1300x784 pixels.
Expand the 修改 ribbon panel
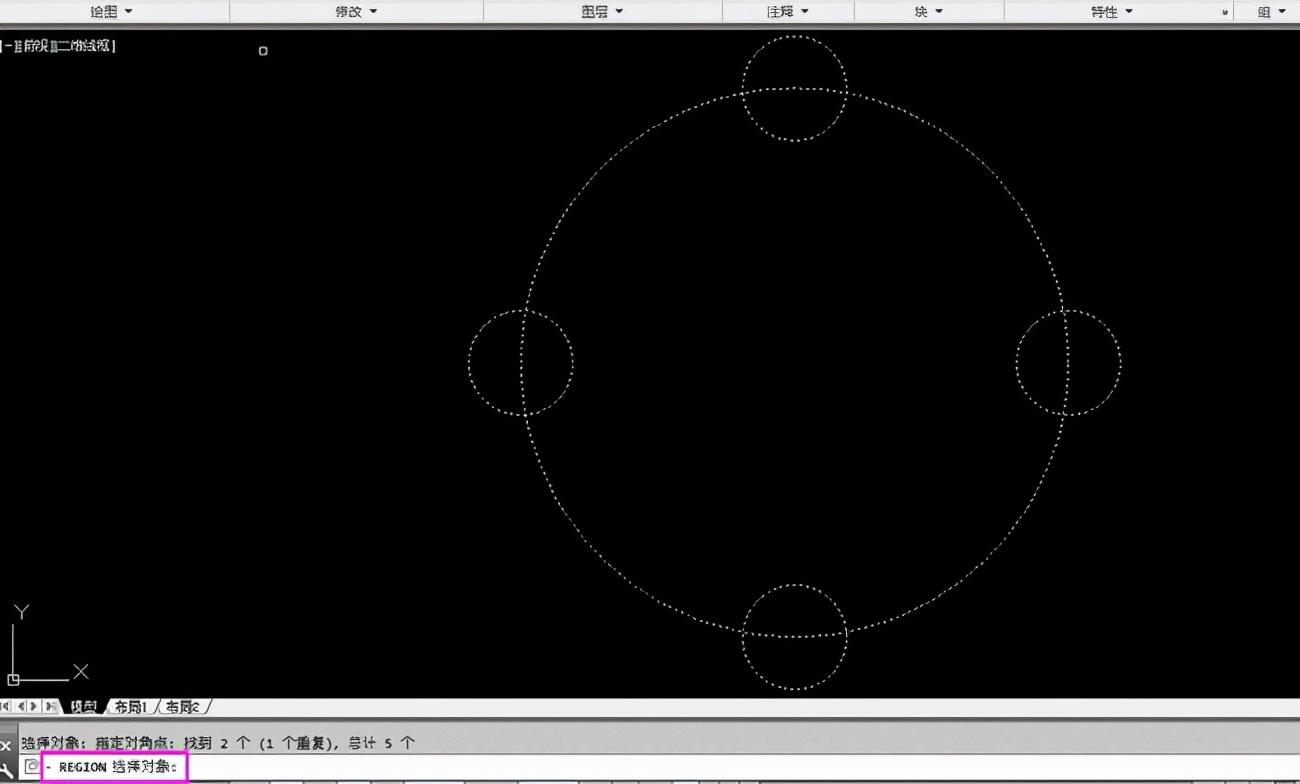coord(357,11)
